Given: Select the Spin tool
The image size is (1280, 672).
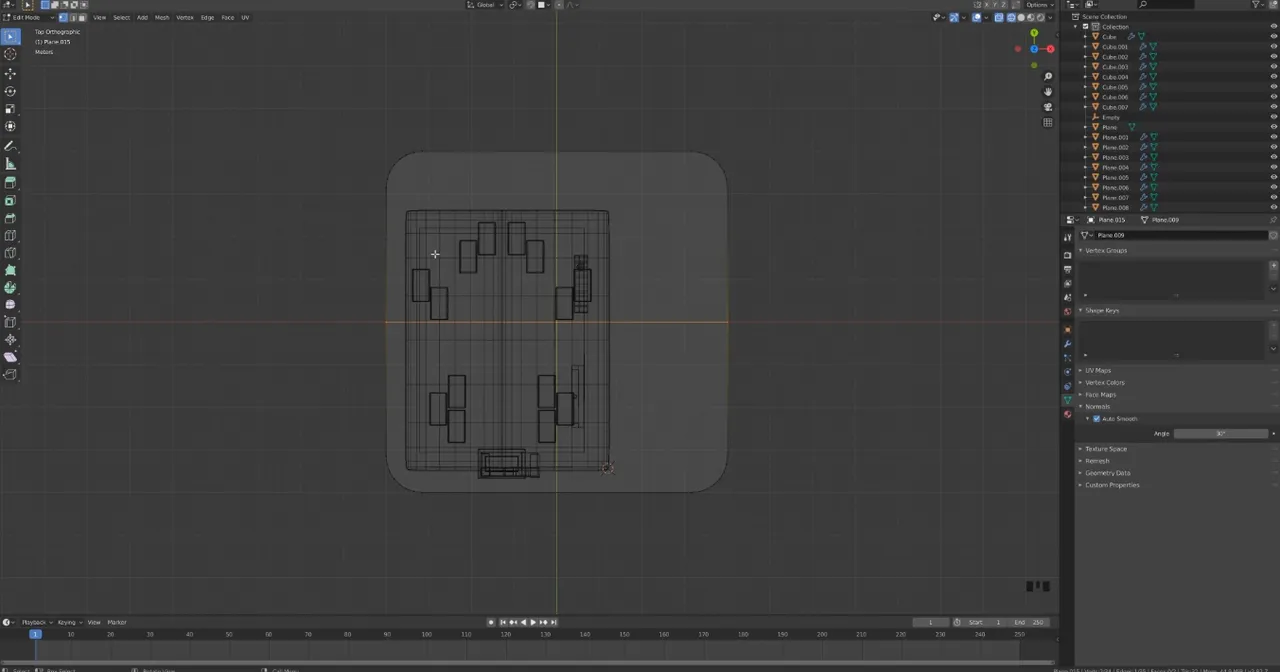Looking at the screenshot, I should (10, 287).
